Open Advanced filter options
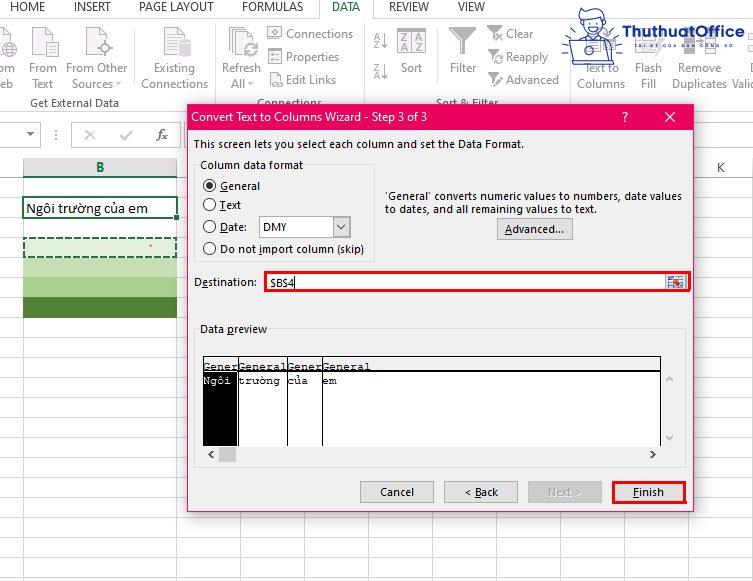 tap(523, 80)
